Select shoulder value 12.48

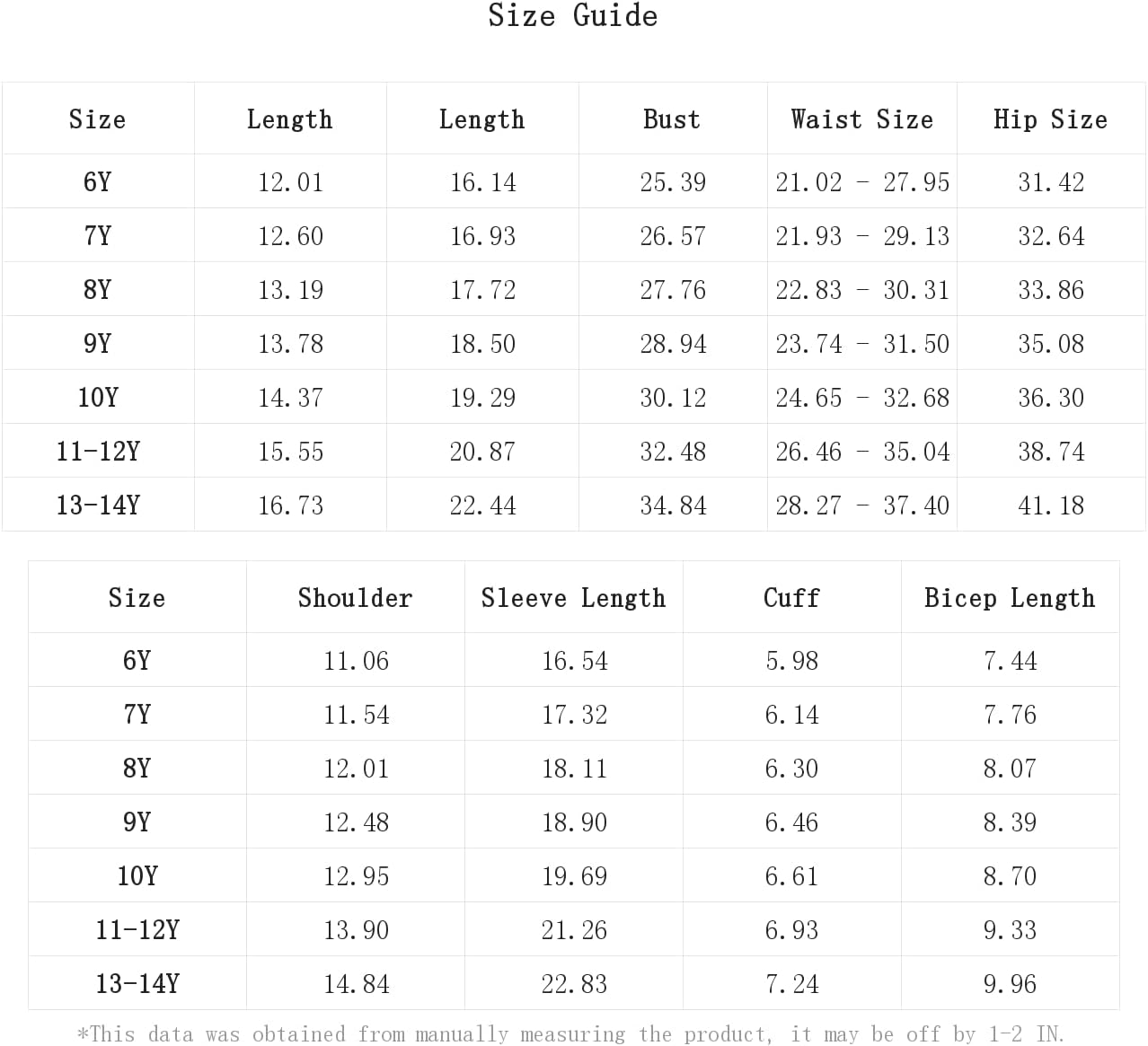click(356, 822)
